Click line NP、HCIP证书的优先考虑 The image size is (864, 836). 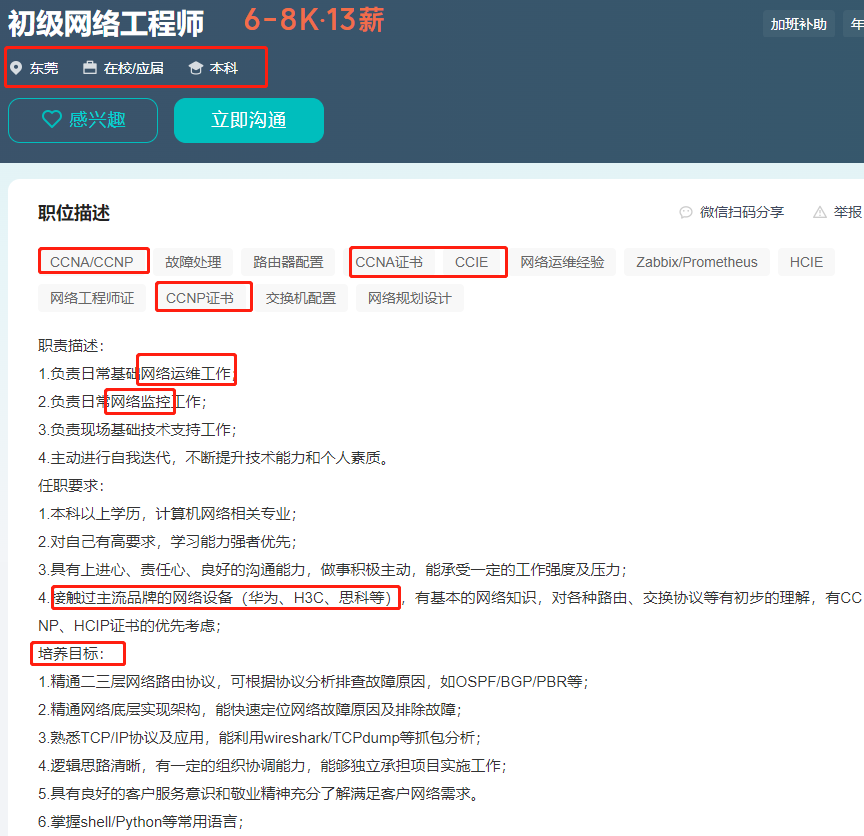[x=129, y=626]
